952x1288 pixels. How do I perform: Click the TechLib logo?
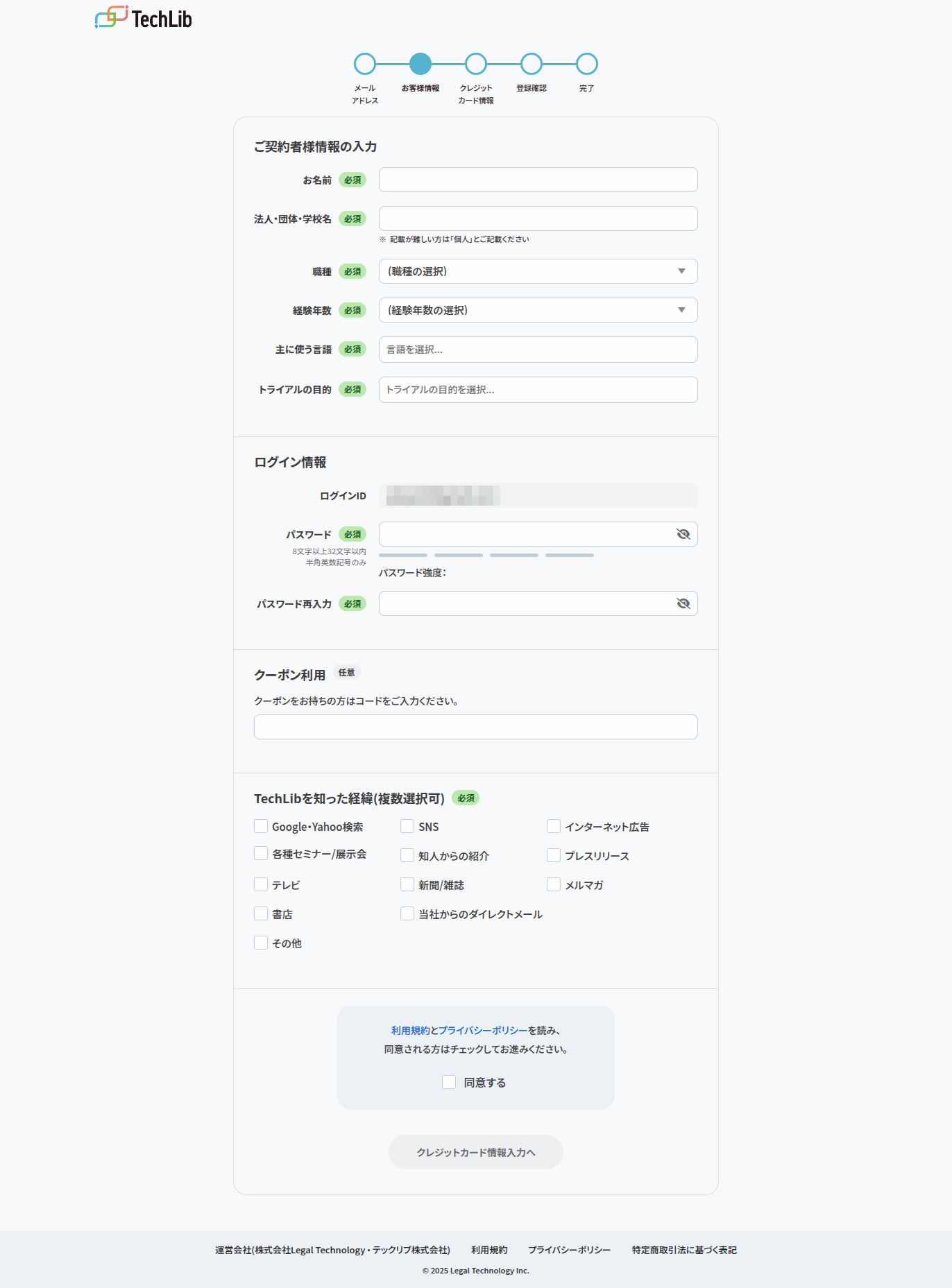(144, 18)
